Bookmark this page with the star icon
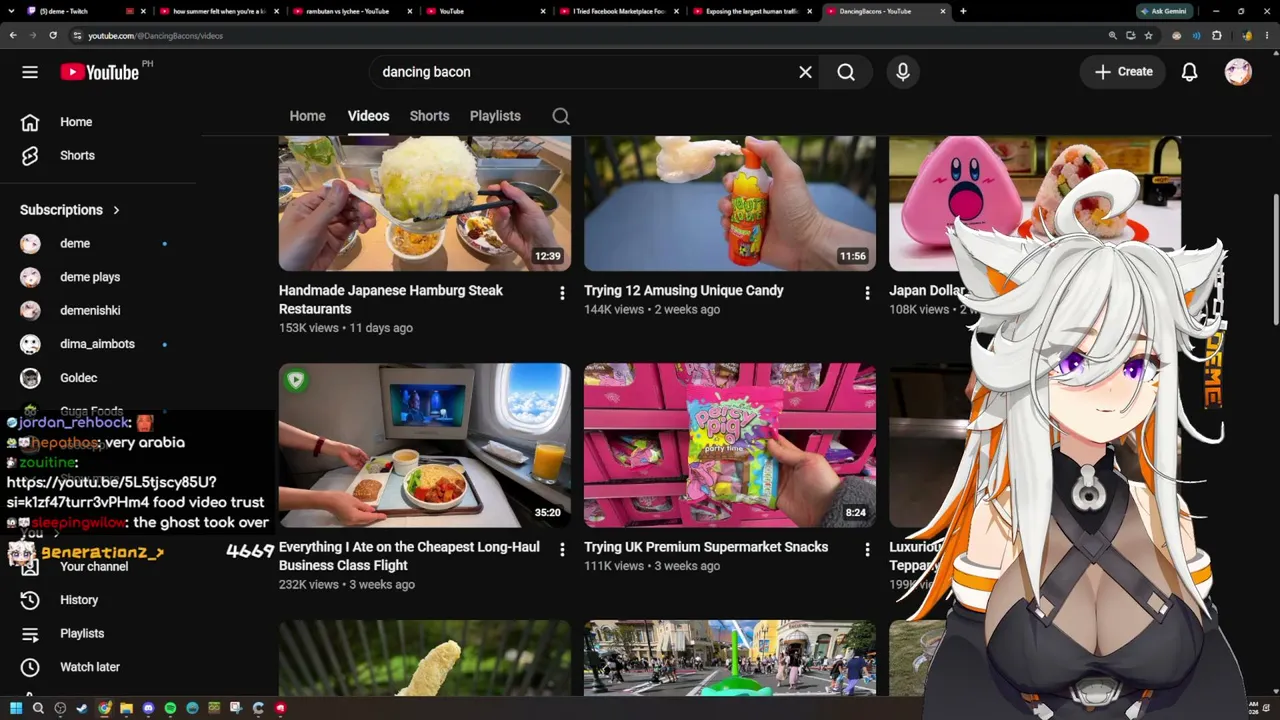 (x=1149, y=35)
